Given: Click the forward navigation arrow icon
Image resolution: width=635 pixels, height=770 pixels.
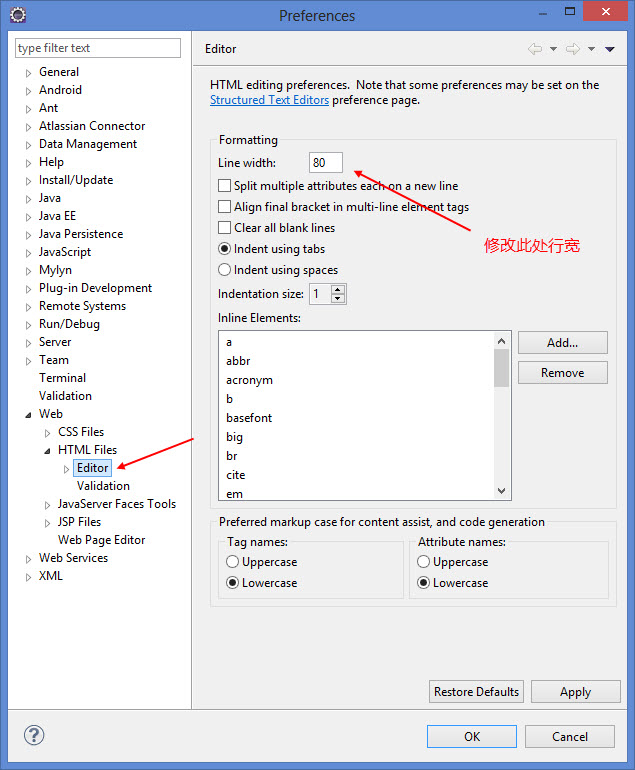Looking at the screenshot, I should [x=573, y=49].
